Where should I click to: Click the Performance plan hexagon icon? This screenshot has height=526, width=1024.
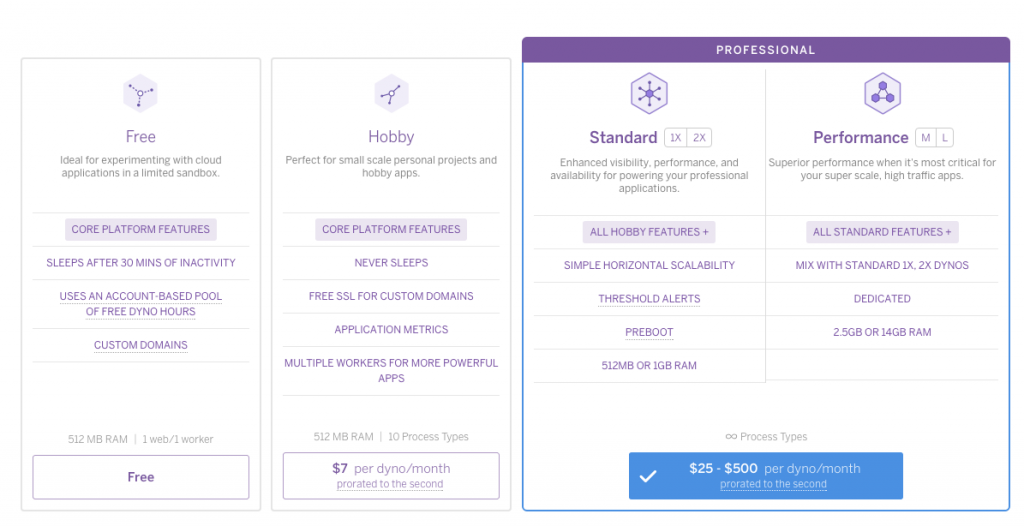click(x=882, y=94)
